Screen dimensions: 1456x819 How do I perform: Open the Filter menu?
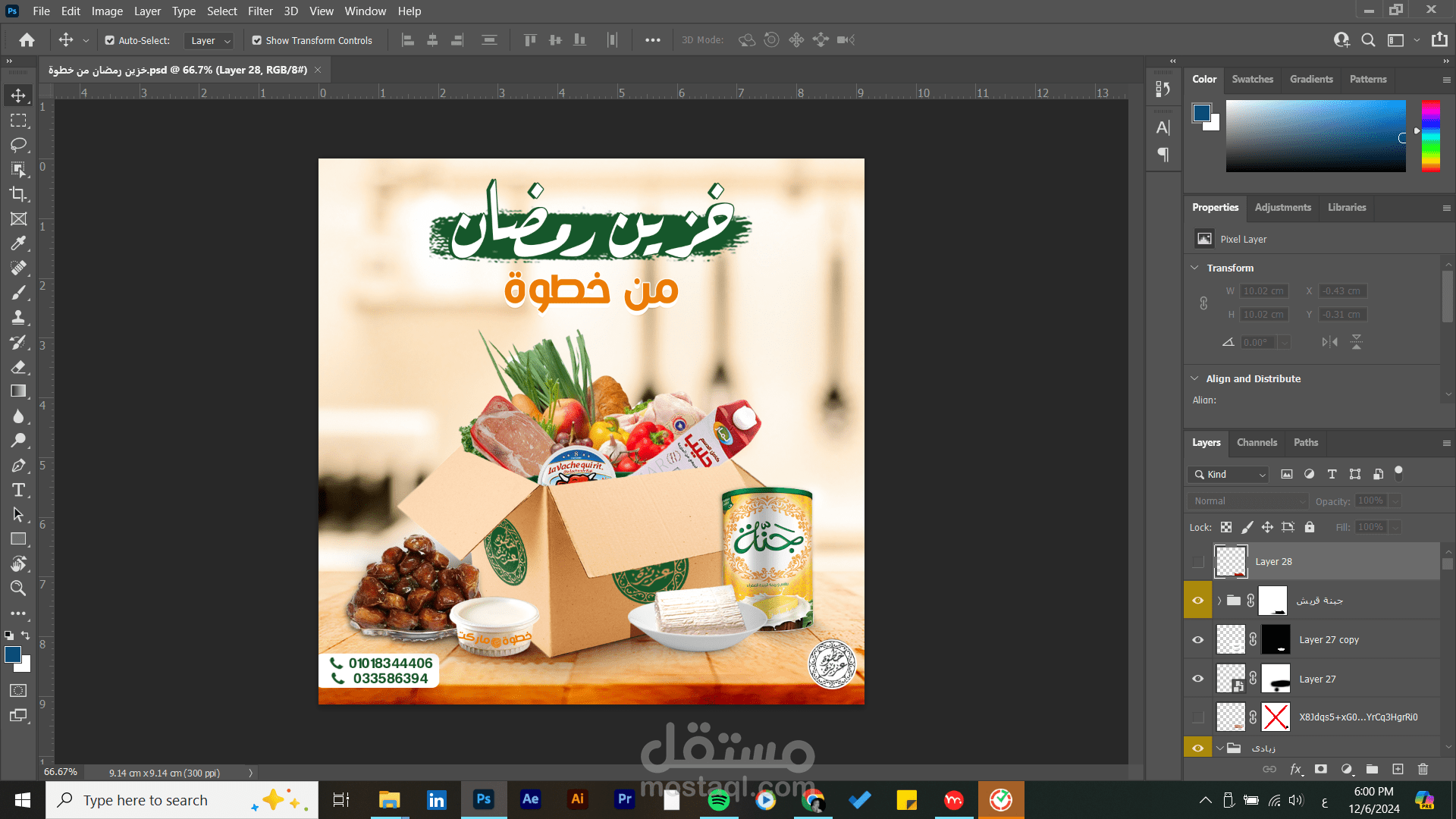(259, 11)
